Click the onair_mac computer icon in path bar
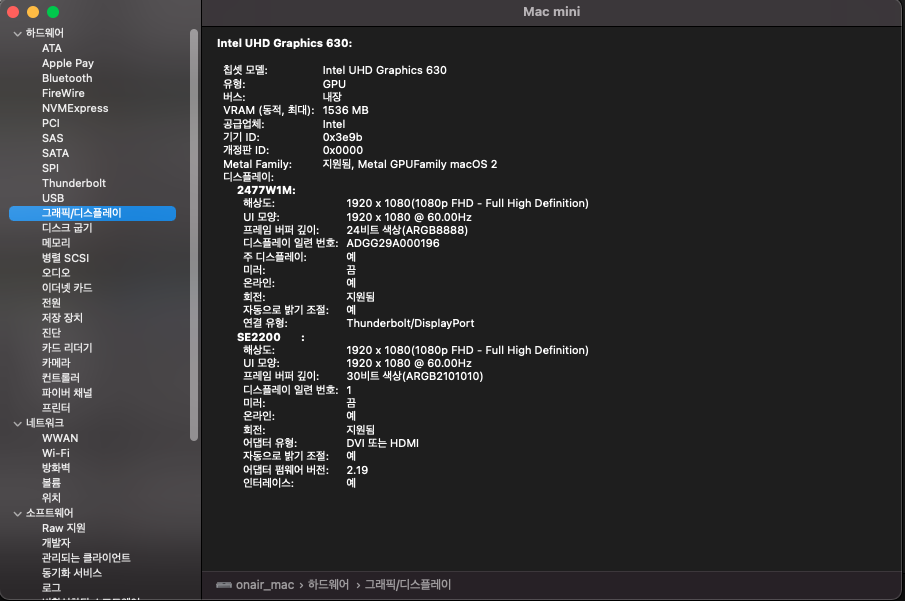This screenshot has height=601, width=905. click(x=224, y=585)
